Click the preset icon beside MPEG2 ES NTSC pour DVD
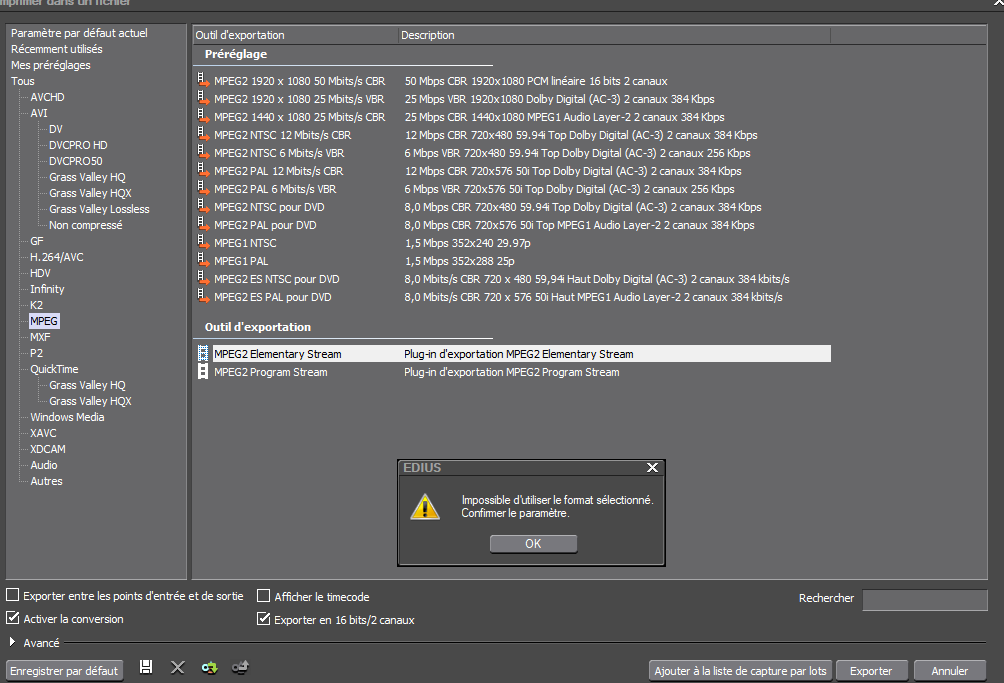The width and height of the screenshot is (1004, 683). (203, 277)
